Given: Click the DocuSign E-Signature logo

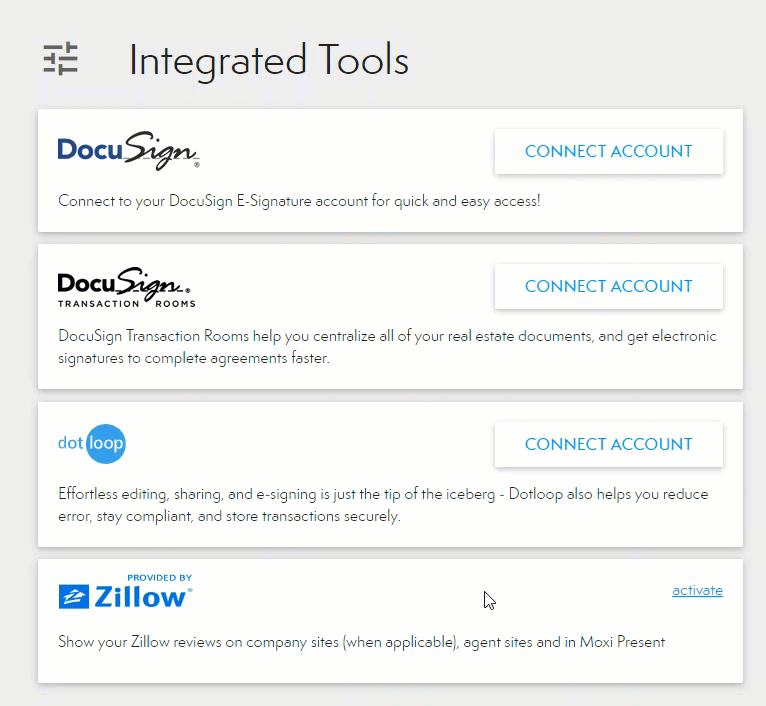Looking at the screenshot, I should (x=128, y=150).
